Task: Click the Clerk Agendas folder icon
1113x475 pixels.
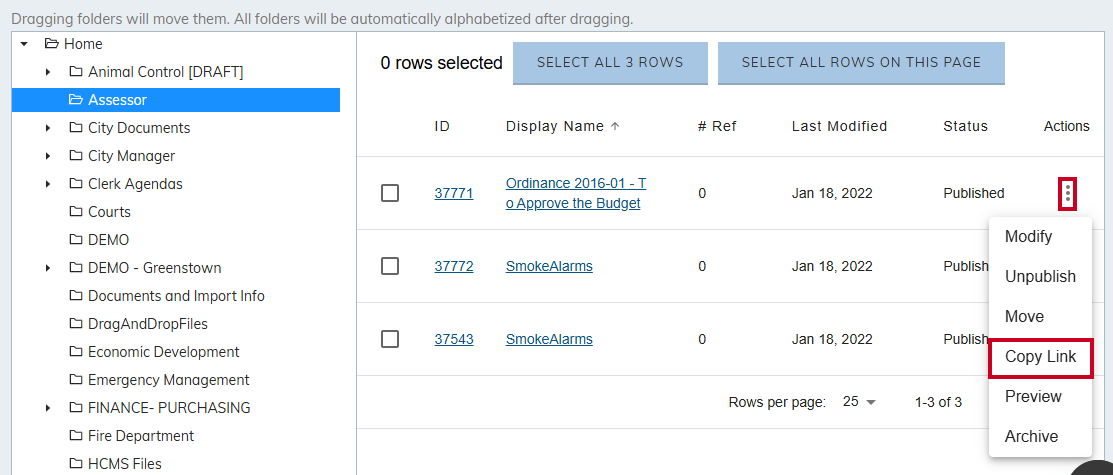Action: point(75,184)
